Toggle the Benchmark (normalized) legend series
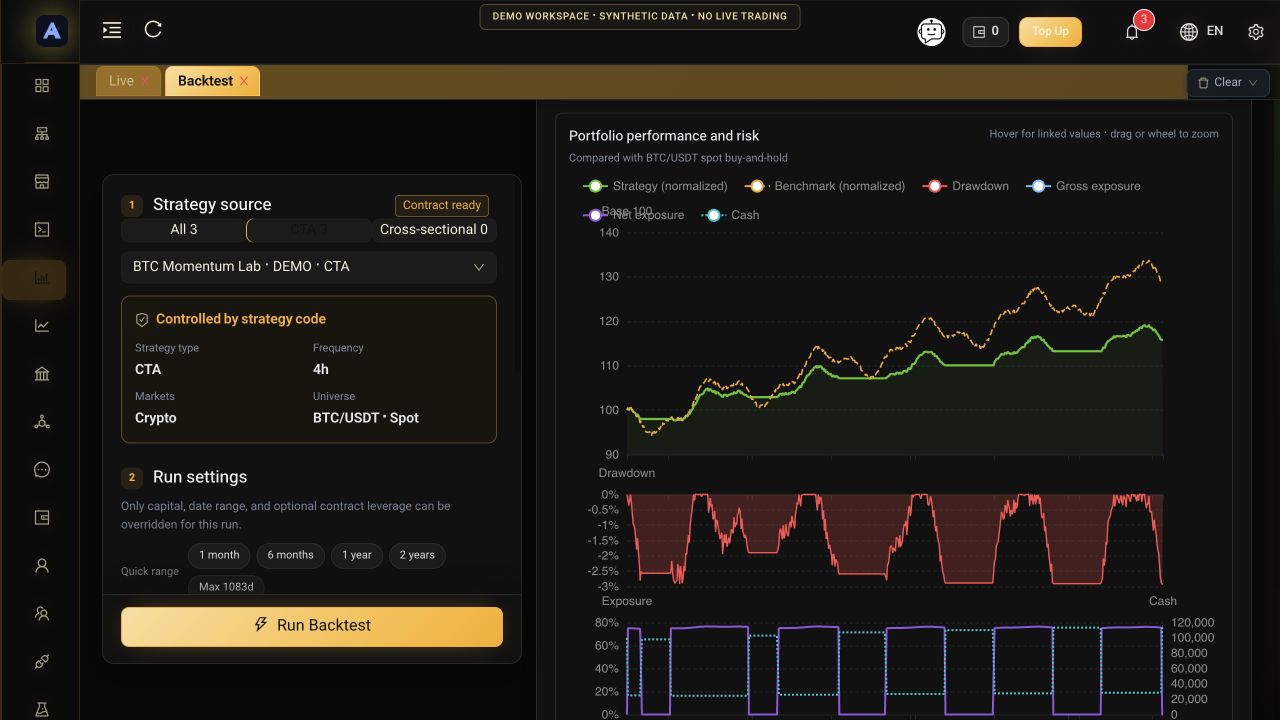Viewport: 1280px width, 720px height. tap(825, 186)
